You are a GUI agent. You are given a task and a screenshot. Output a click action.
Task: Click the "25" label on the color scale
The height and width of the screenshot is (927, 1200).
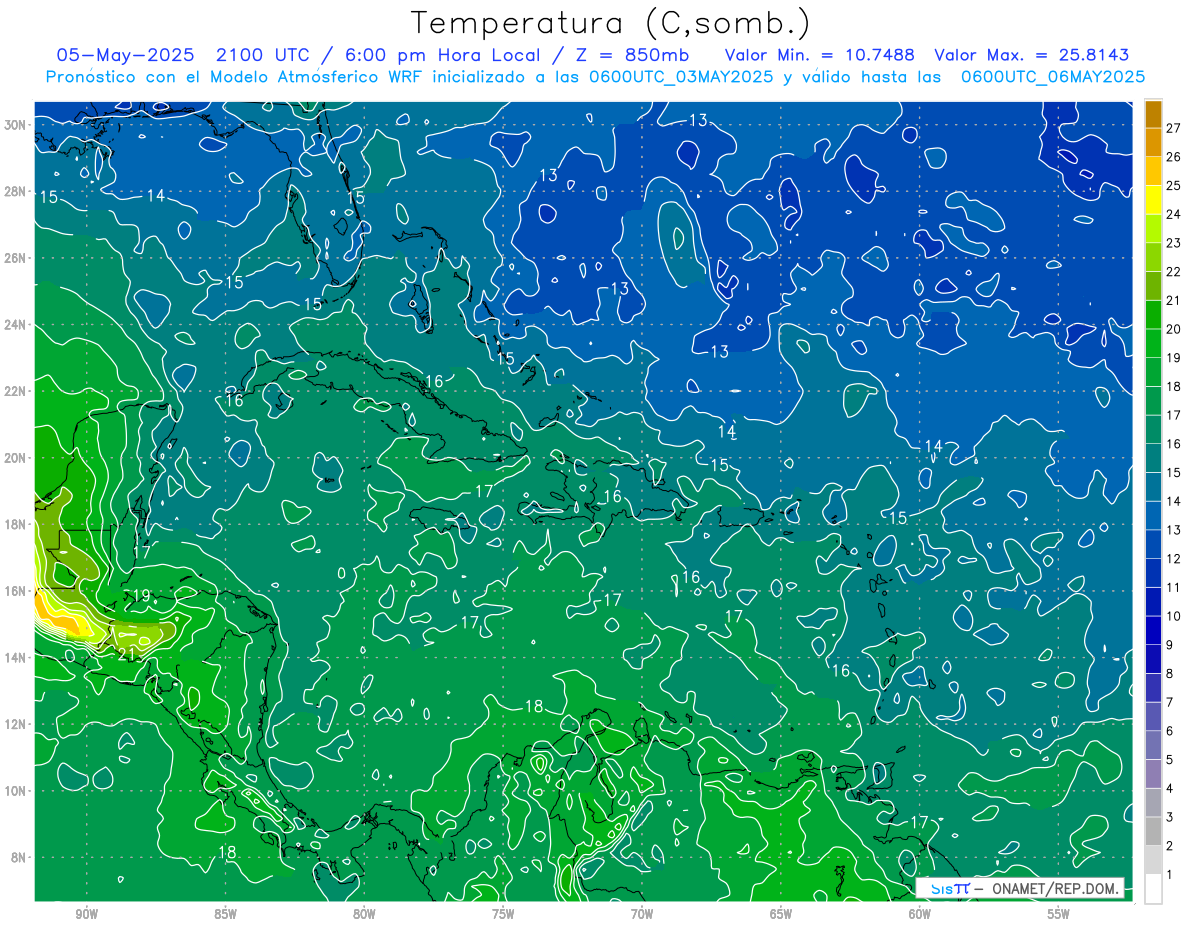click(1174, 185)
